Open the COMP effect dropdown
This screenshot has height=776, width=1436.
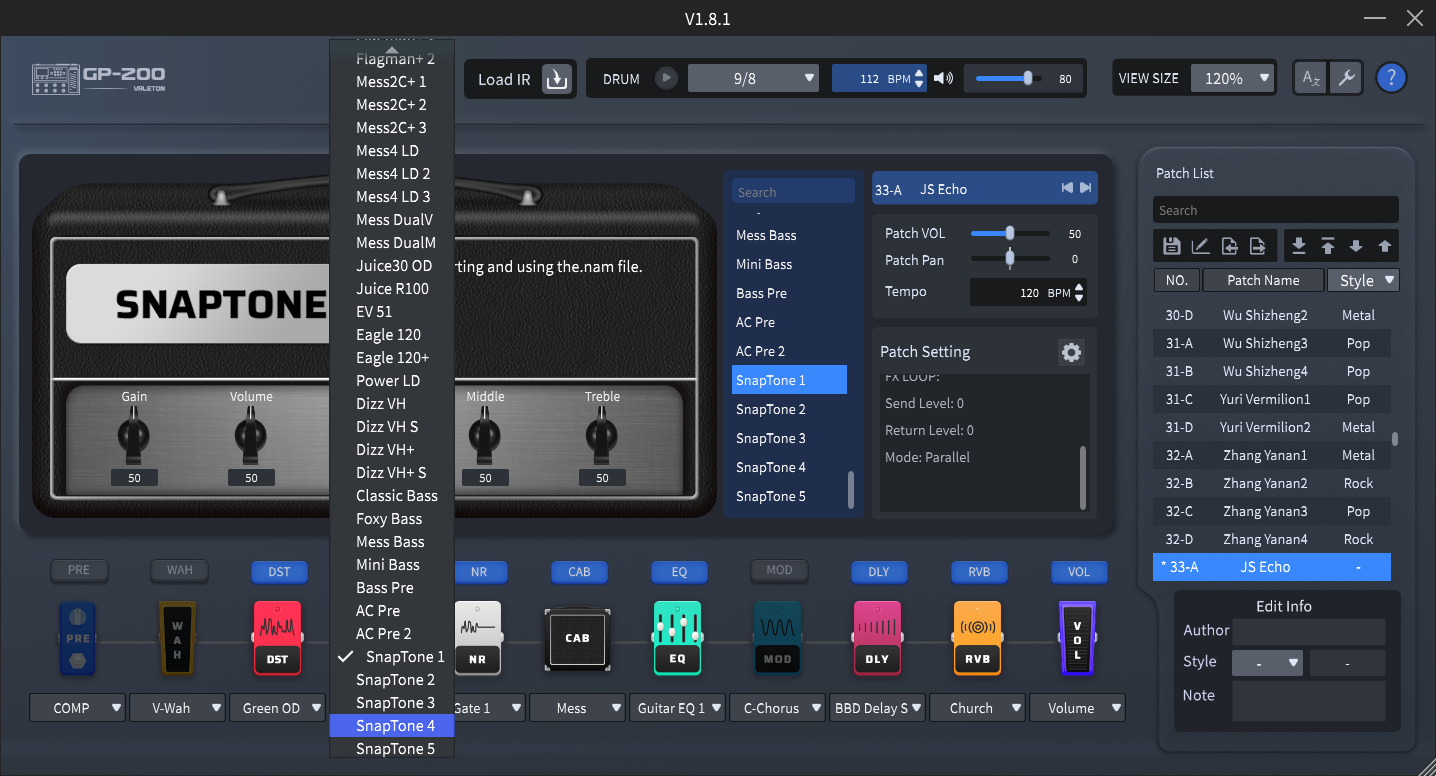pos(78,708)
